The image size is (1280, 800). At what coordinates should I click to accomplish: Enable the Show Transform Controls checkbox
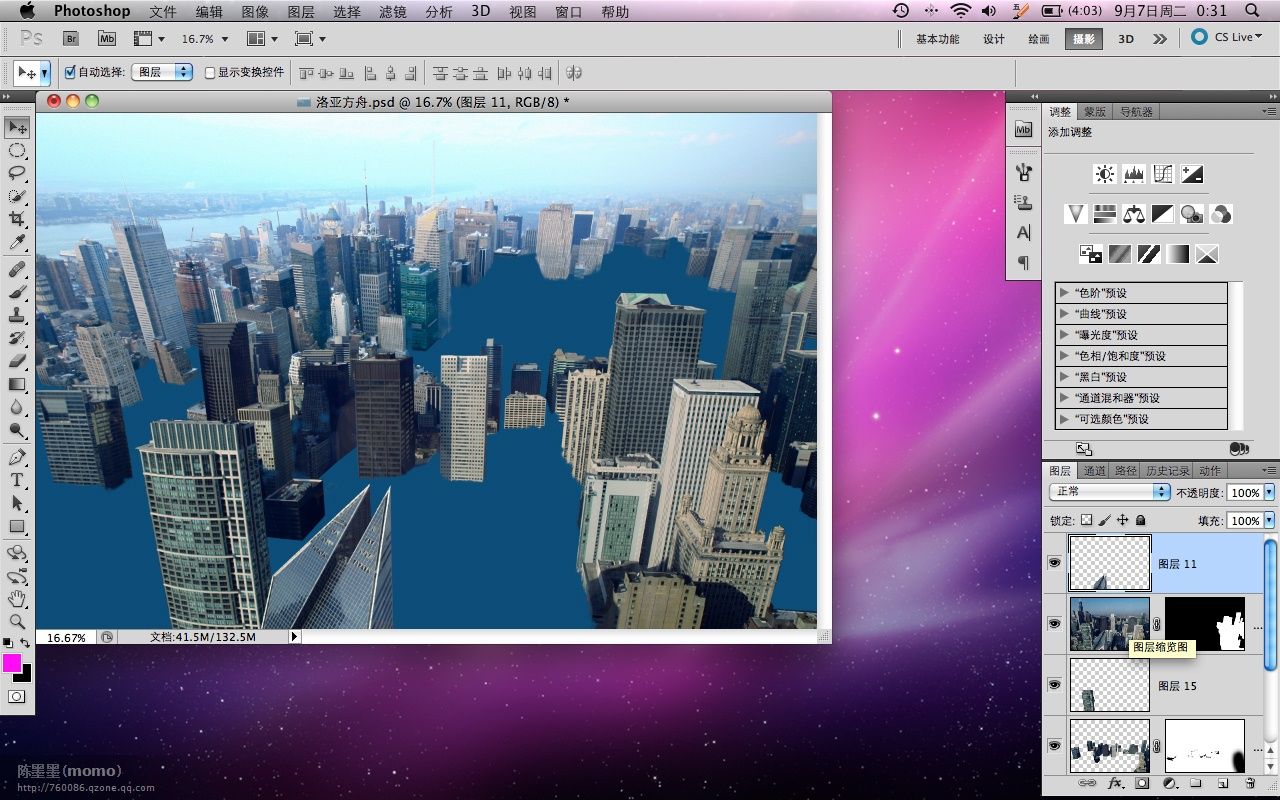[x=210, y=72]
